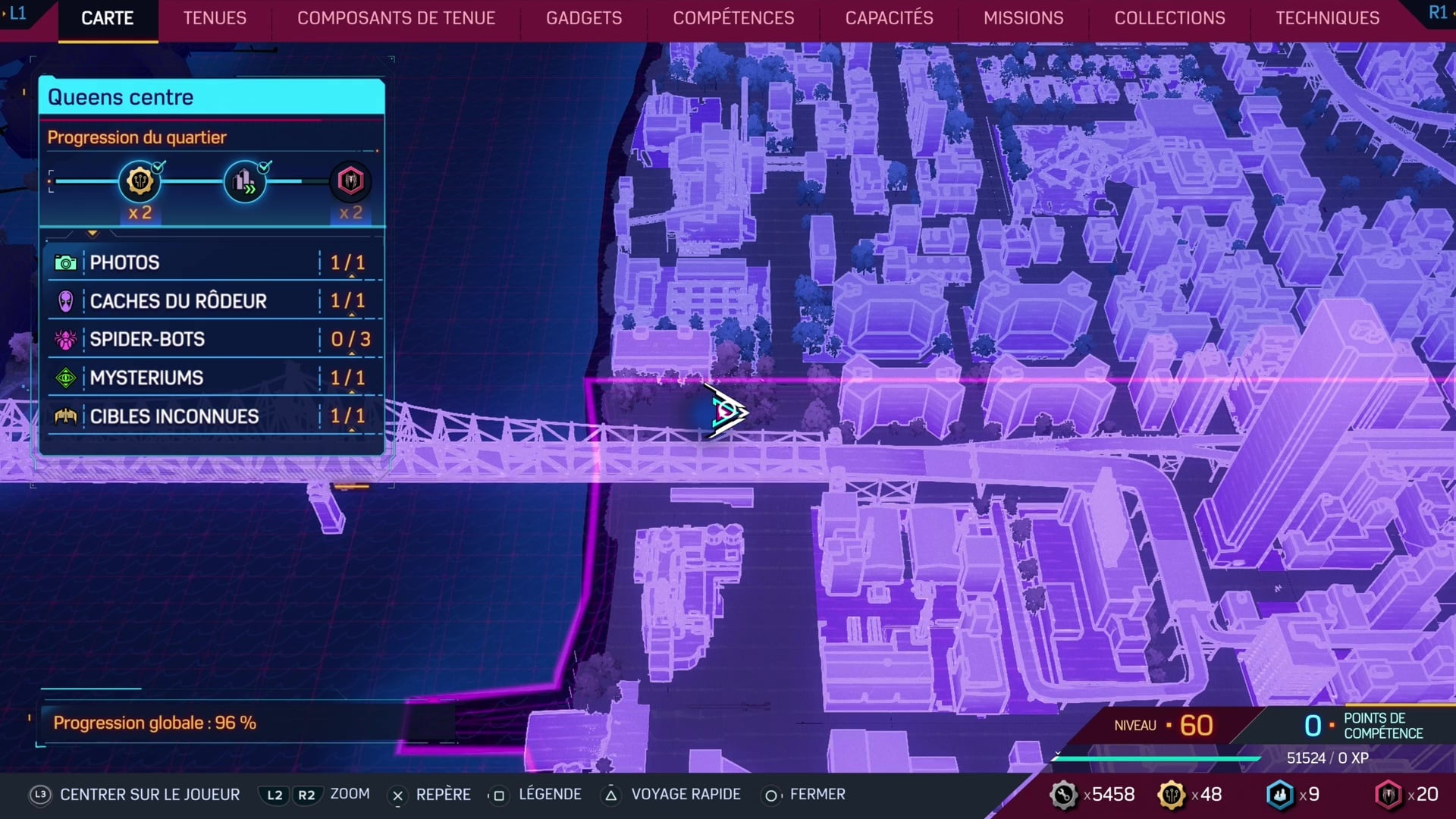Click the Spider-Bots 0 / 3 counter
1456x819 pixels.
350,340
